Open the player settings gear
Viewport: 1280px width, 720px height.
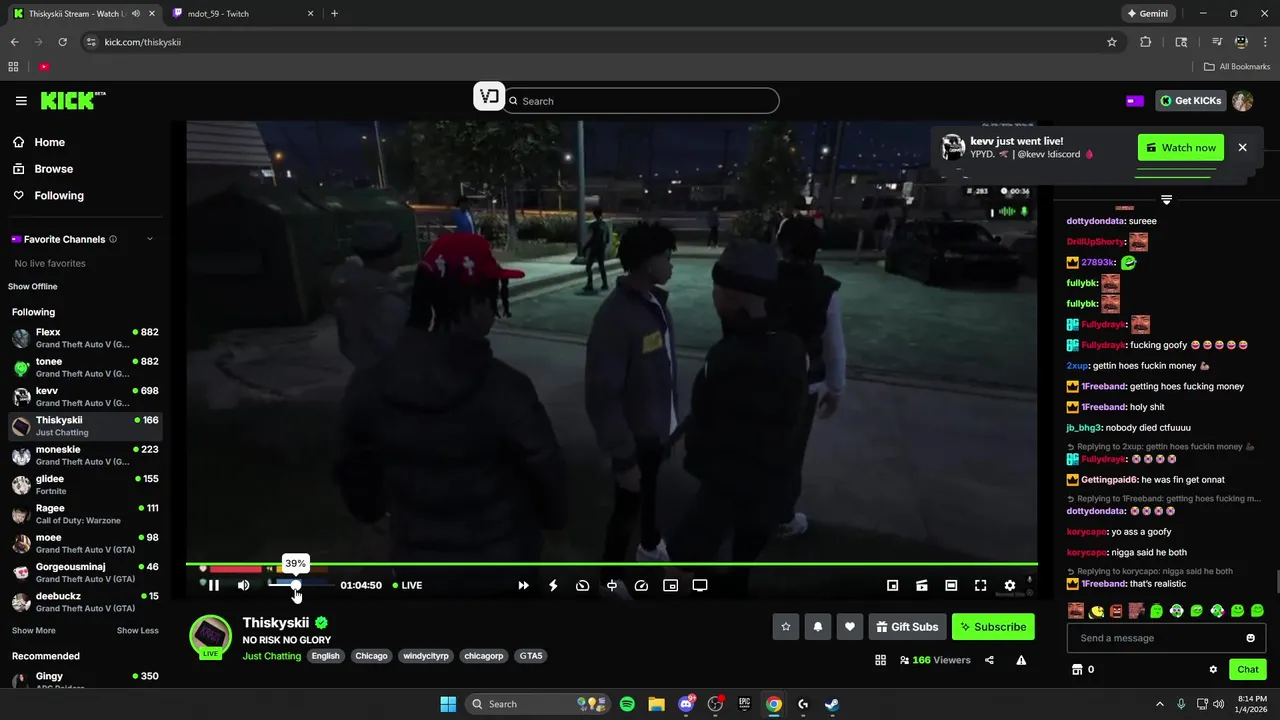[x=1010, y=585]
